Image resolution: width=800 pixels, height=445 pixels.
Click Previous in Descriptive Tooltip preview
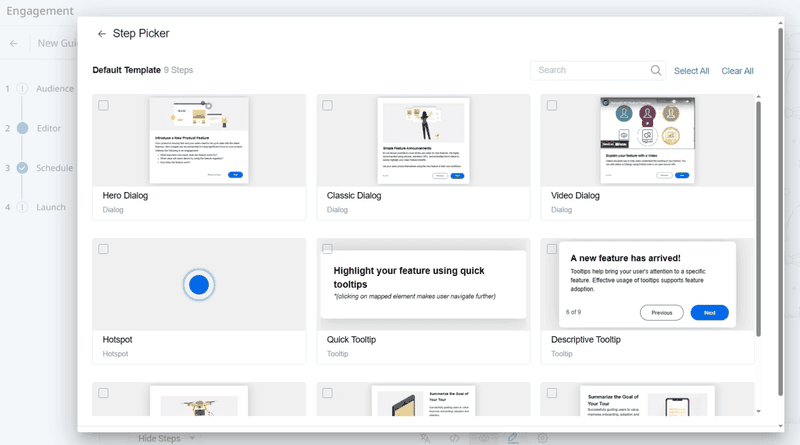coord(662,313)
